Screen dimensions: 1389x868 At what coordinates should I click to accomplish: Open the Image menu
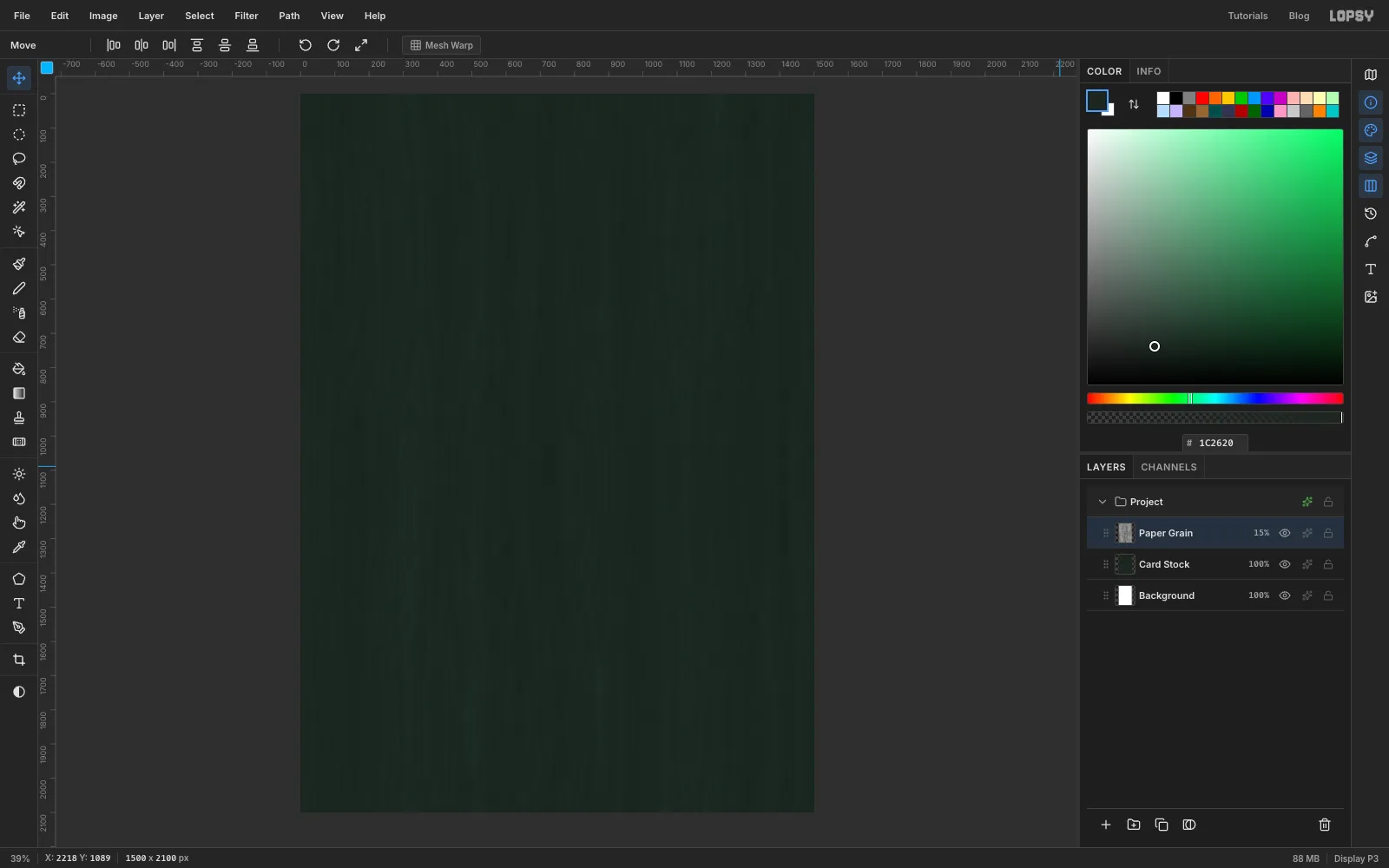coord(103,16)
